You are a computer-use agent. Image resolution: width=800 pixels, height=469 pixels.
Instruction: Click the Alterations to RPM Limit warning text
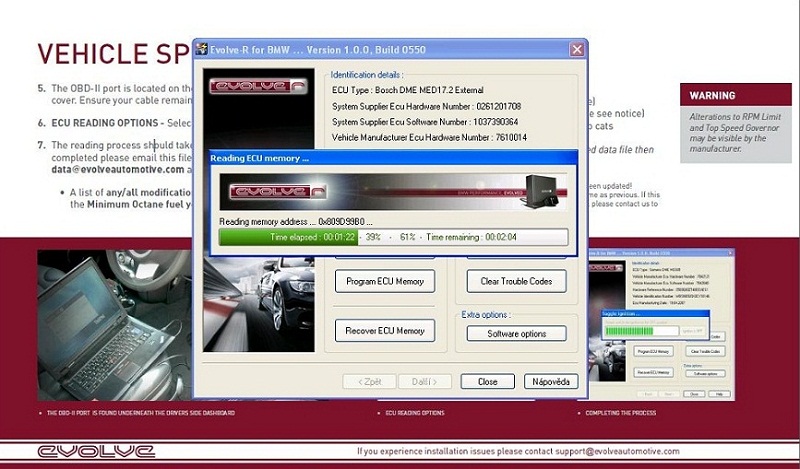(735, 133)
